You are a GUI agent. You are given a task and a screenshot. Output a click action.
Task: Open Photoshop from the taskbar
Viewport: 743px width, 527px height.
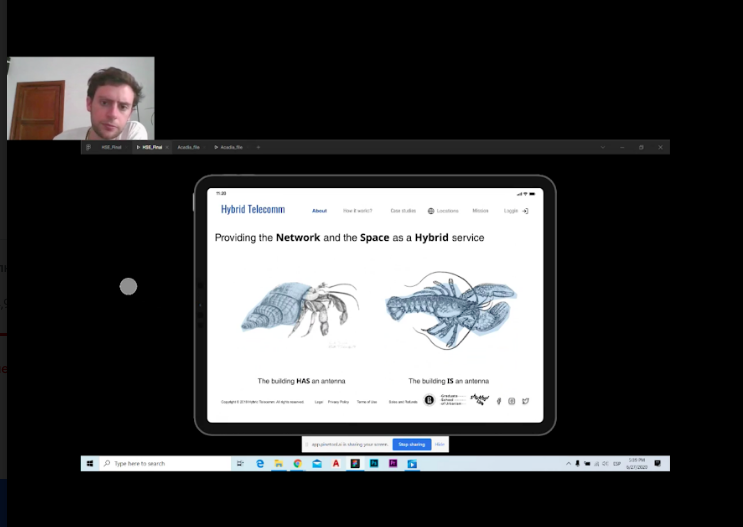(374, 463)
